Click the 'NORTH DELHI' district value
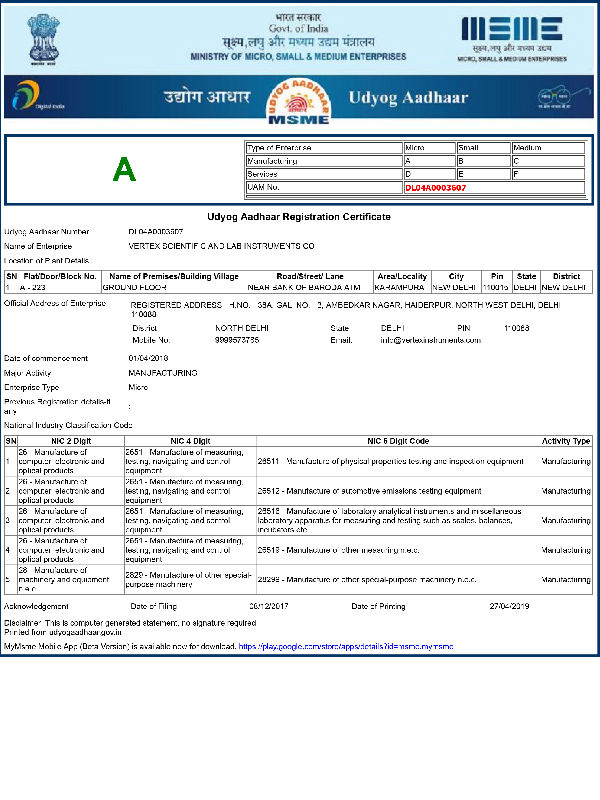Screen dimensions: 600x800 click(242, 328)
